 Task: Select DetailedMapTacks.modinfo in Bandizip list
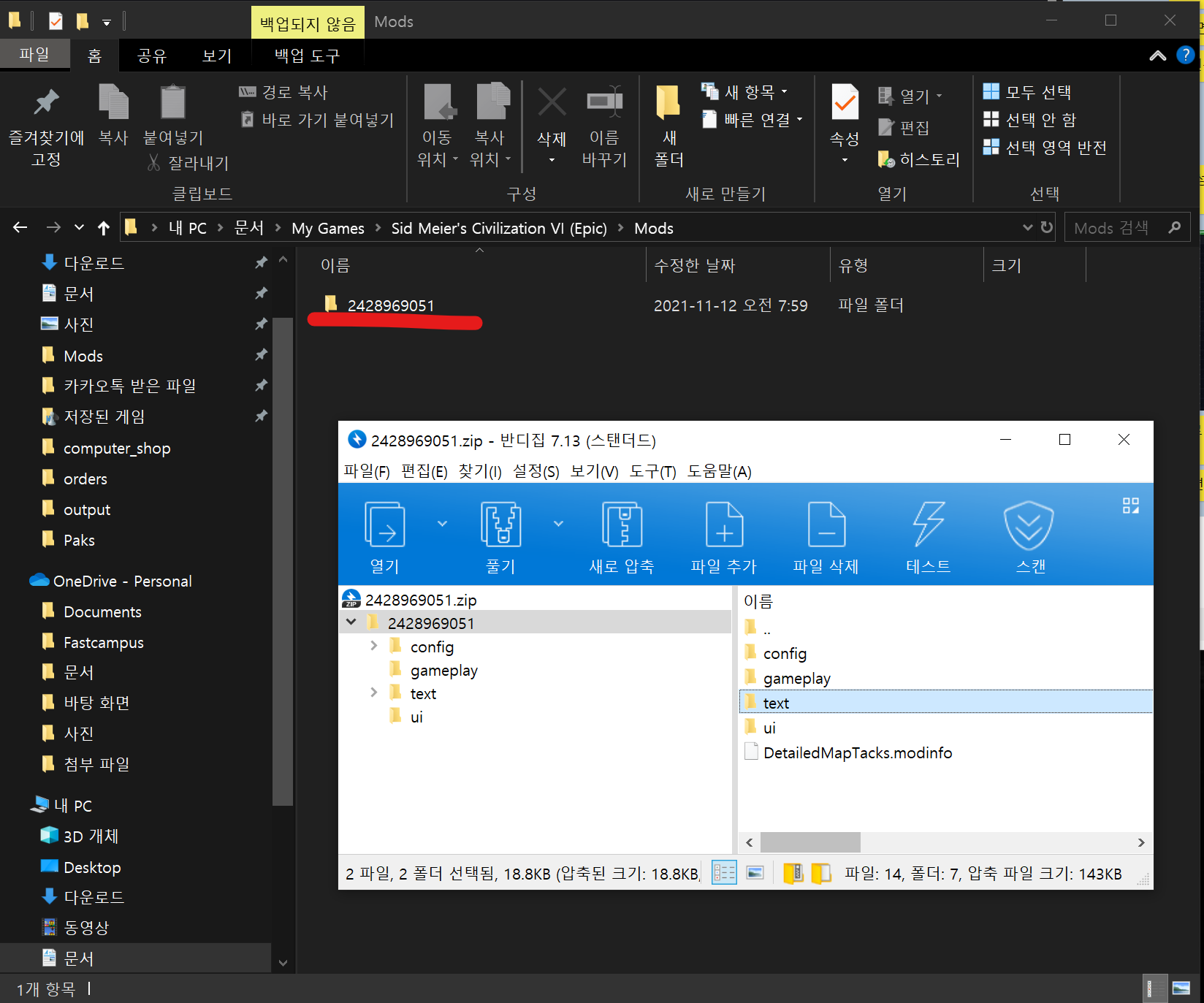click(857, 752)
